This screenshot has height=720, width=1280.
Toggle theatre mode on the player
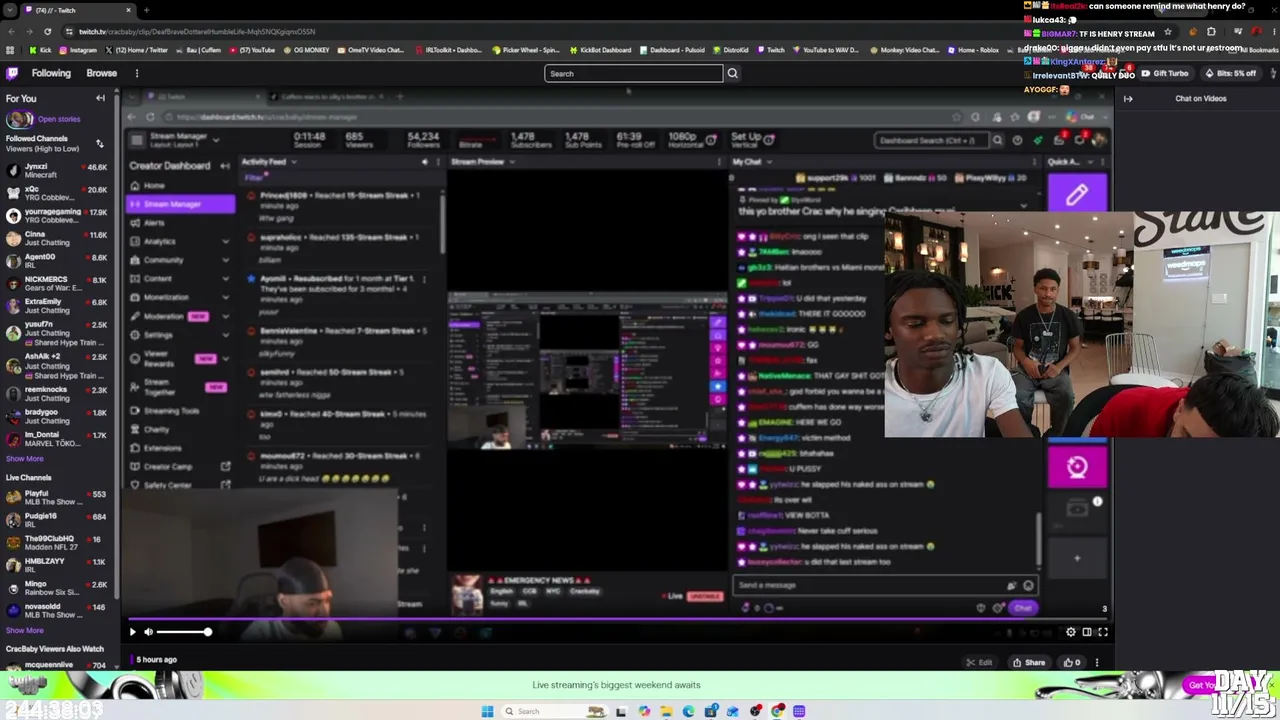[x=1087, y=632]
